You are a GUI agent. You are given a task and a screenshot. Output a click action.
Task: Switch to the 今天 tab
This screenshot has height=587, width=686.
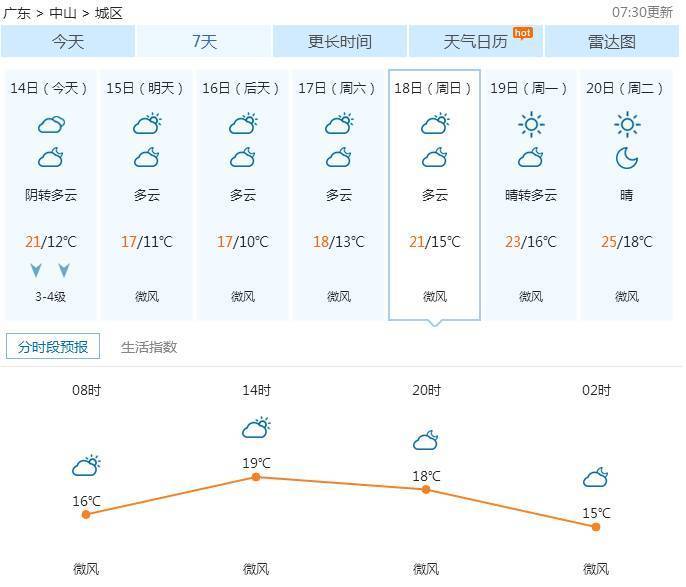pos(68,42)
